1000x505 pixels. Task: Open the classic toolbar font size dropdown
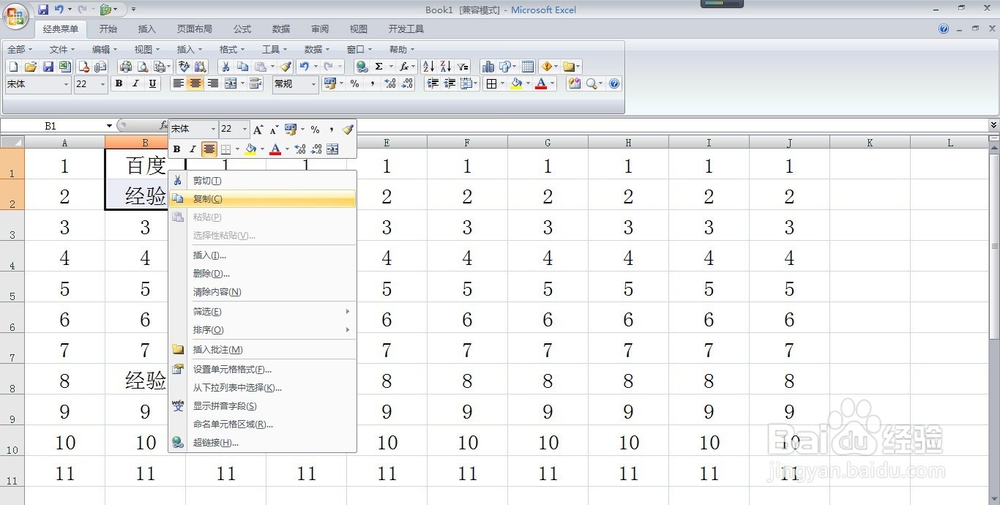tap(103, 84)
